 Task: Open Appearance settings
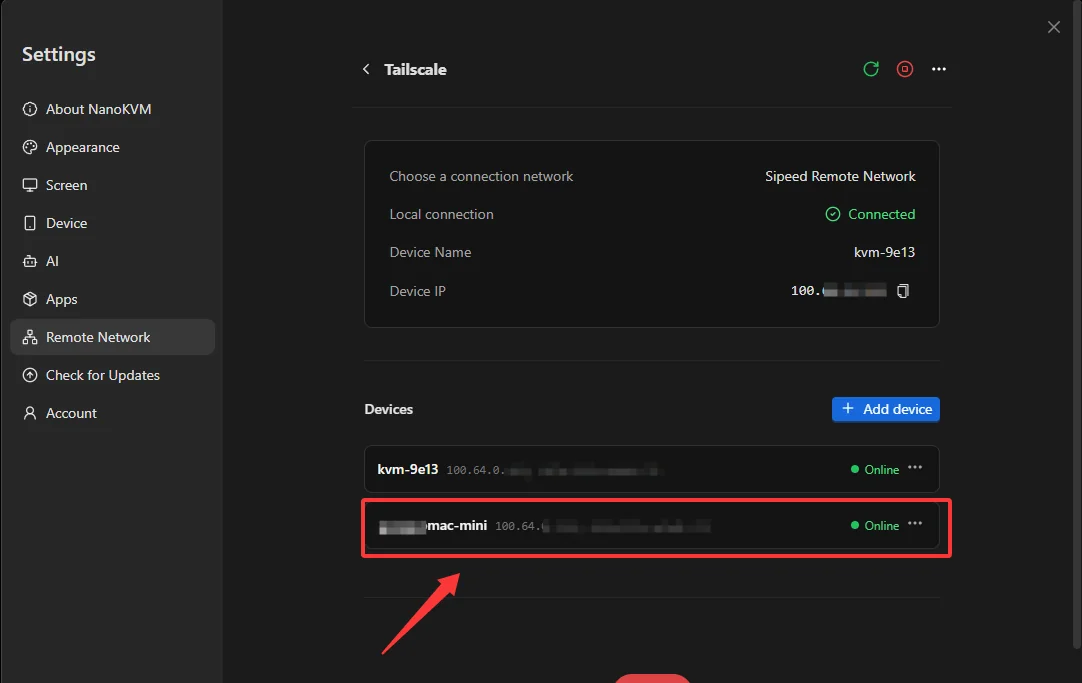pos(112,147)
